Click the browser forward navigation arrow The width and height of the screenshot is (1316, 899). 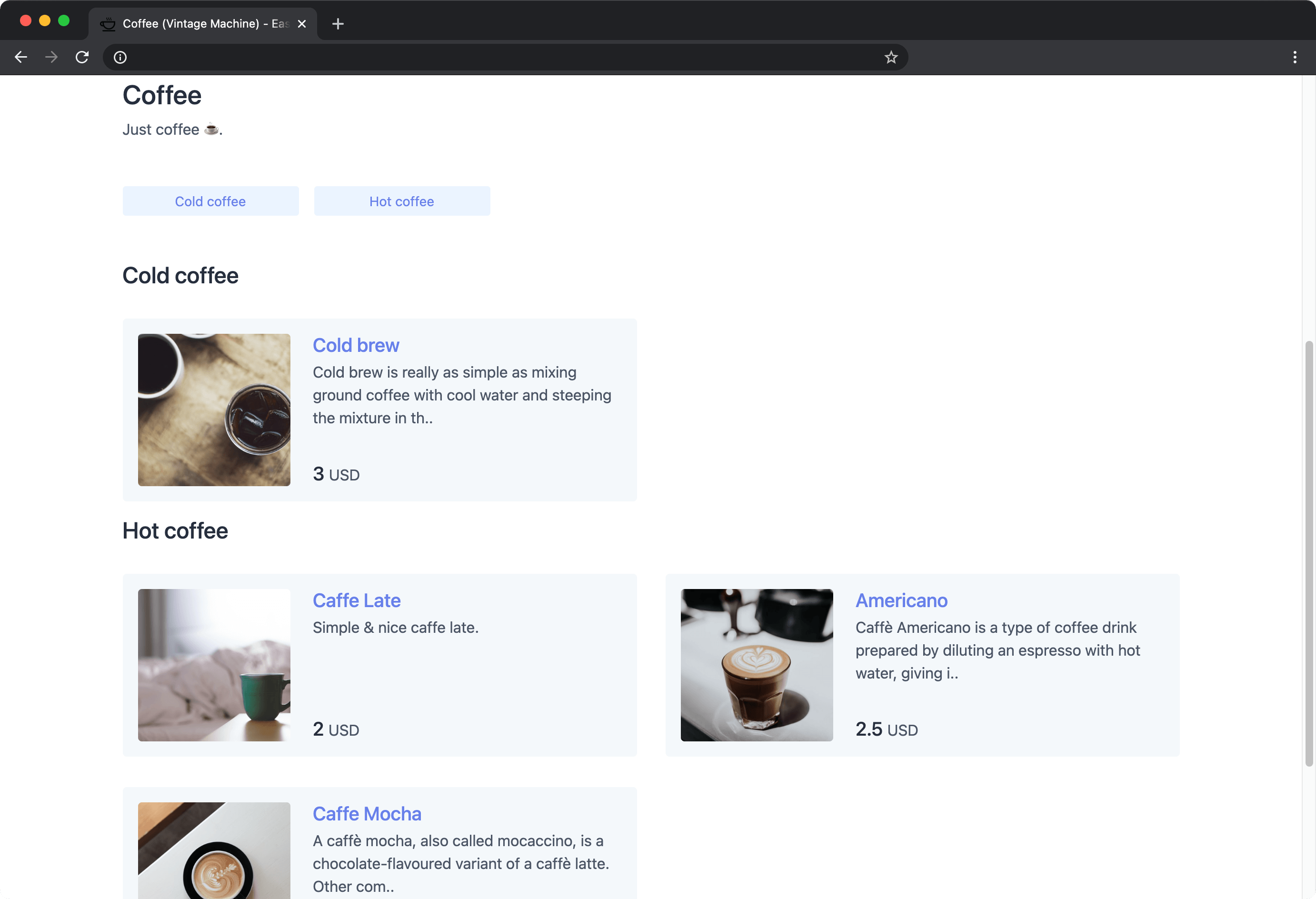click(x=50, y=57)
